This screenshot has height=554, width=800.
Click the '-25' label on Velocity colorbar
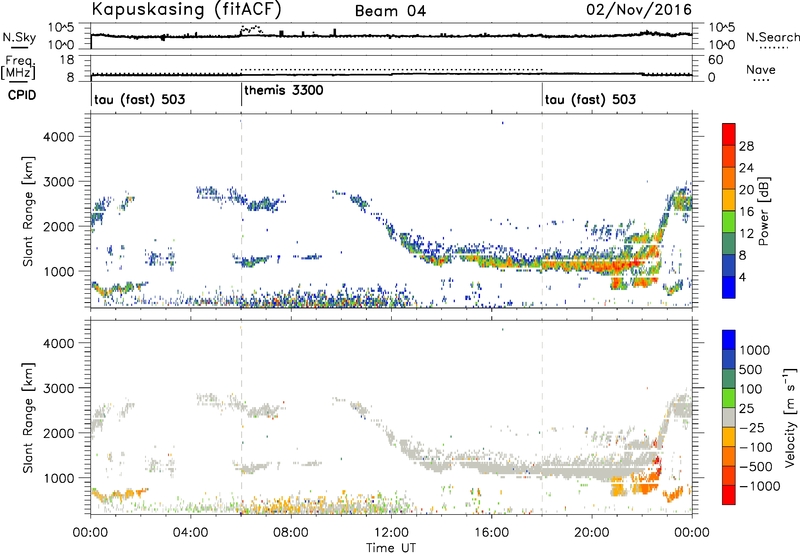752,428
